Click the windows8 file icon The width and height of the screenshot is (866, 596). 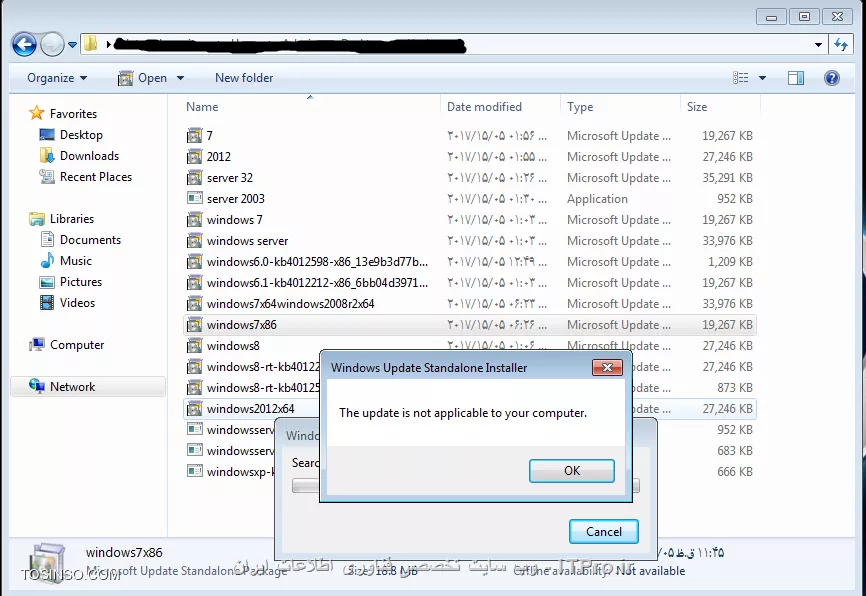194,345
